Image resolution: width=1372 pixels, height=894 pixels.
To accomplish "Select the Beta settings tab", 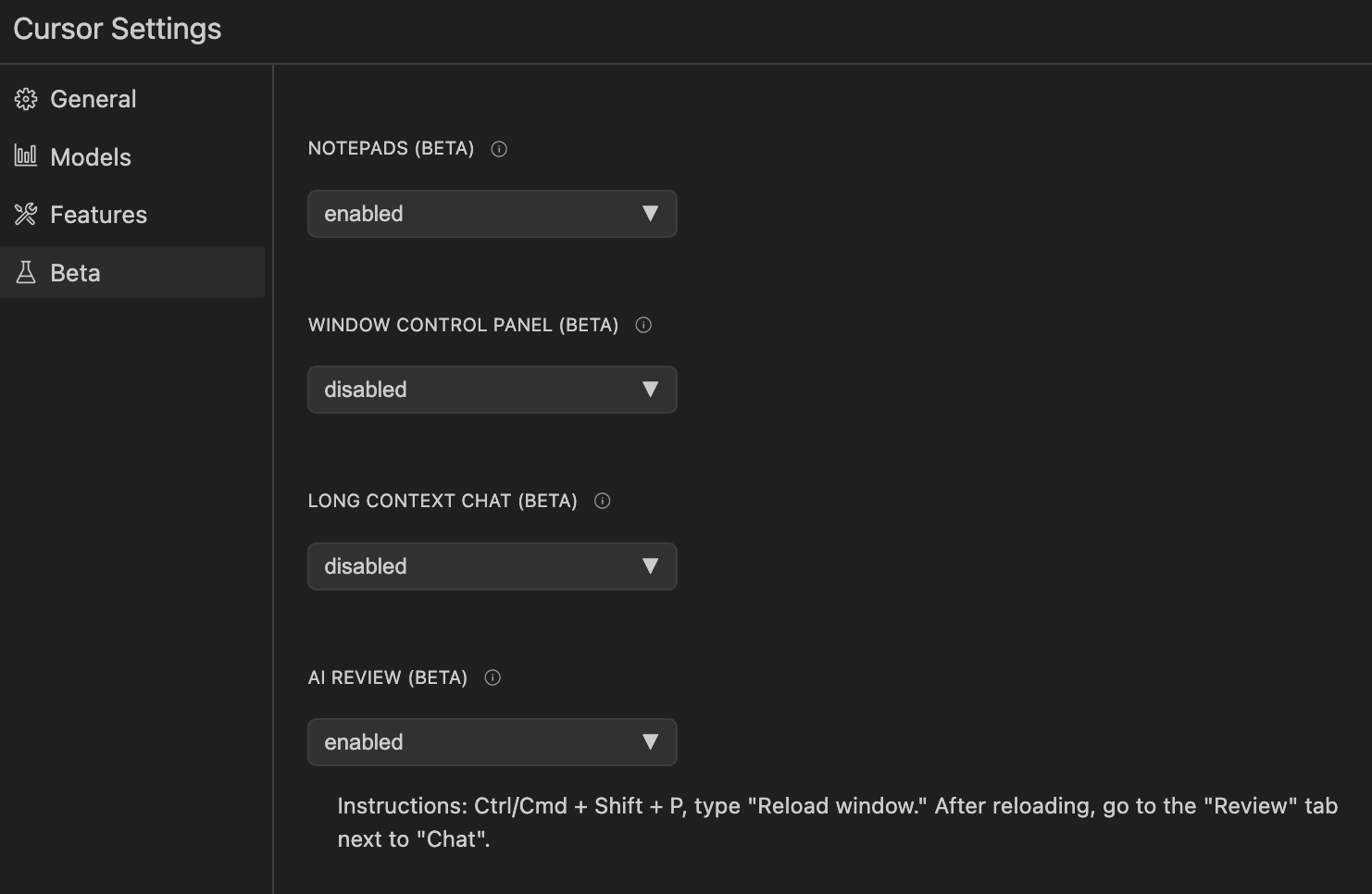I will click(x=132, y=272).
